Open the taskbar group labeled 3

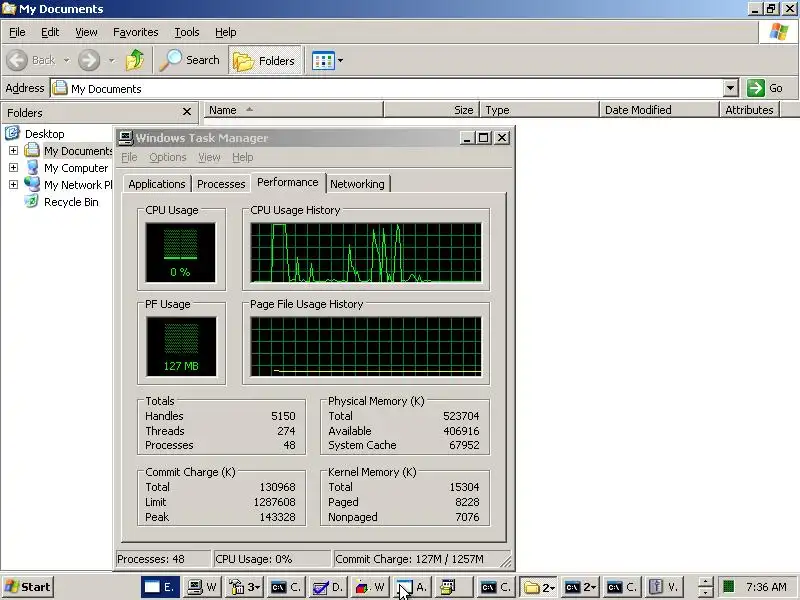pos(244,587)
